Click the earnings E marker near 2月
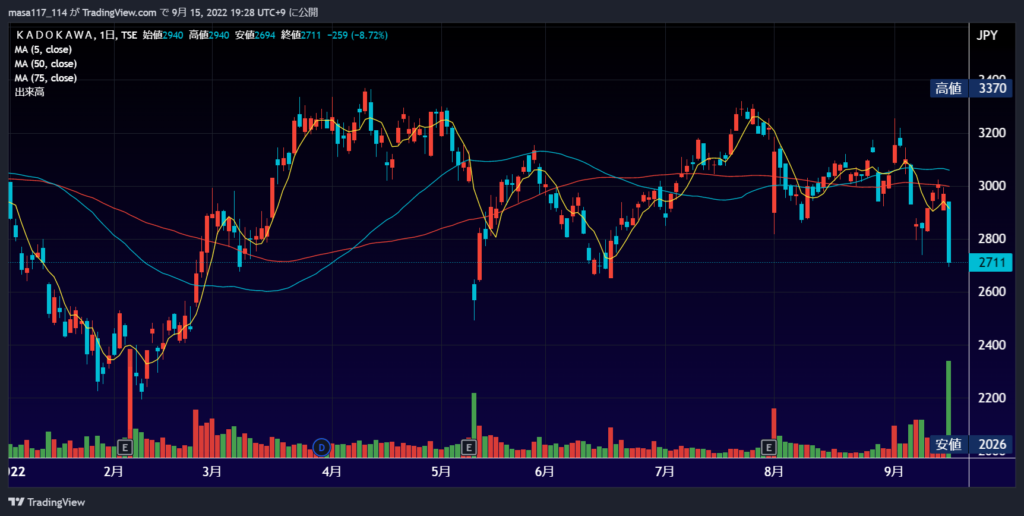 click(x=125, y=447)
